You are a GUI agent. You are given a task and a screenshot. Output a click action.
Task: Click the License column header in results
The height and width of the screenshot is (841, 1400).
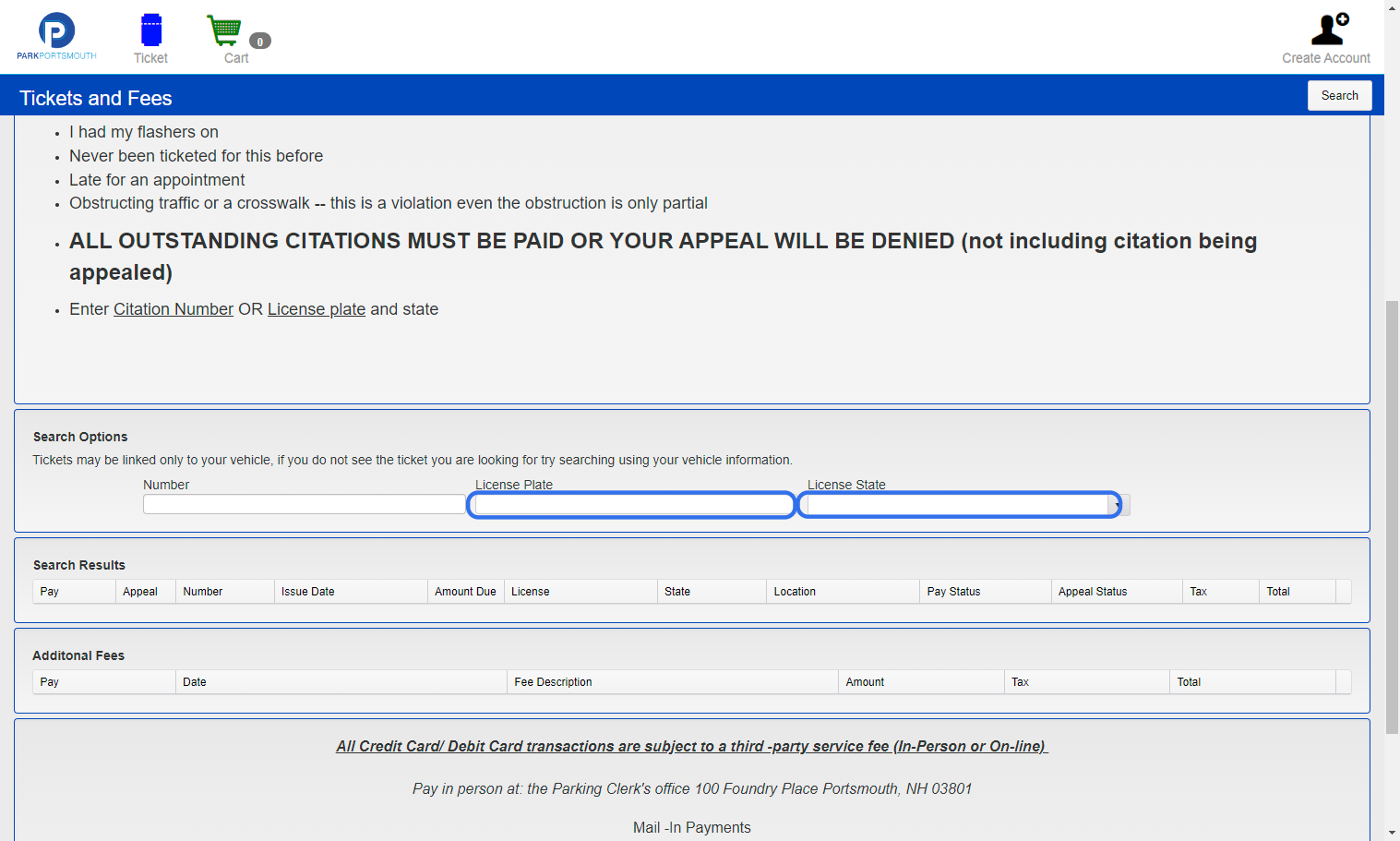(x=580, y=592)
